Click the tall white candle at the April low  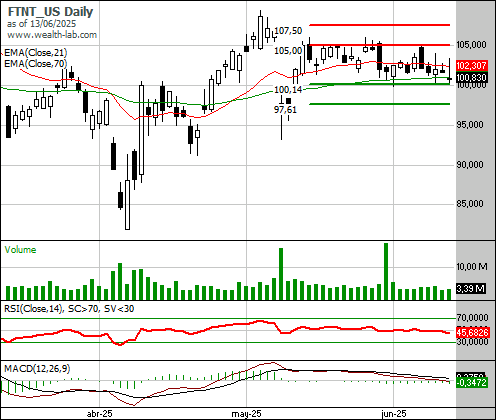(127, 205)
